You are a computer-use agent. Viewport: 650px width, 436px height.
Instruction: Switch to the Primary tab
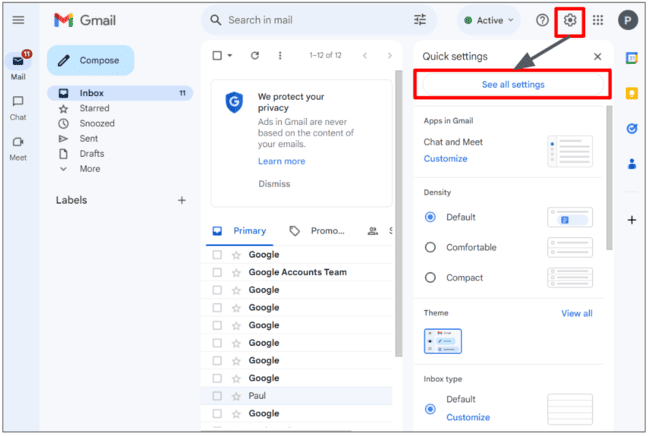[240, 231]
